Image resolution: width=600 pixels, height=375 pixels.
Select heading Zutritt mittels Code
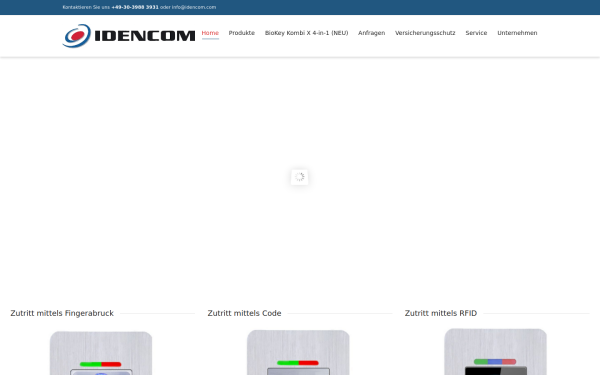click(x=244, y=313)
